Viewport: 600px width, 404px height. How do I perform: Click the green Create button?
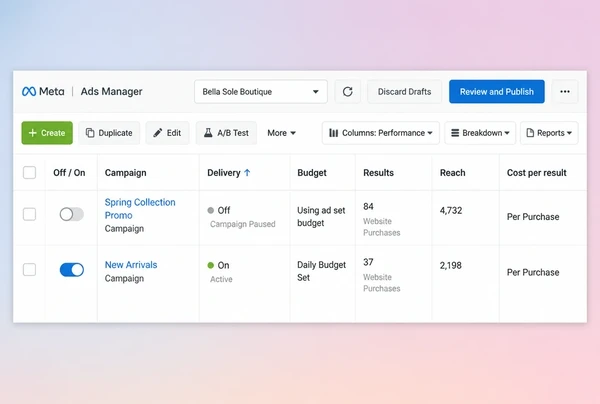coord(47,133)
